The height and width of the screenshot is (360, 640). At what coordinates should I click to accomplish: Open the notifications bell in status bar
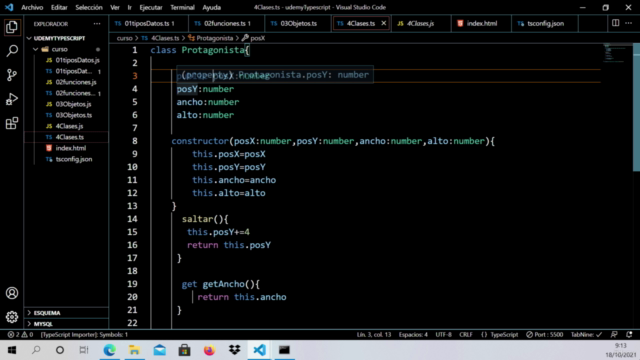pyautogui.click(x=629, y=334)
